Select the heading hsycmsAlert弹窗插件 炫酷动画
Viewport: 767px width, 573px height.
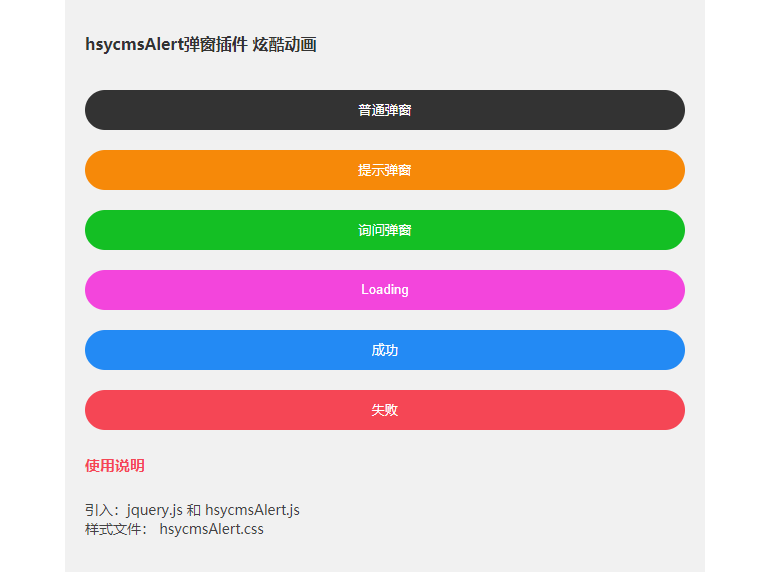pyautogui.click(x=201, y=45)
